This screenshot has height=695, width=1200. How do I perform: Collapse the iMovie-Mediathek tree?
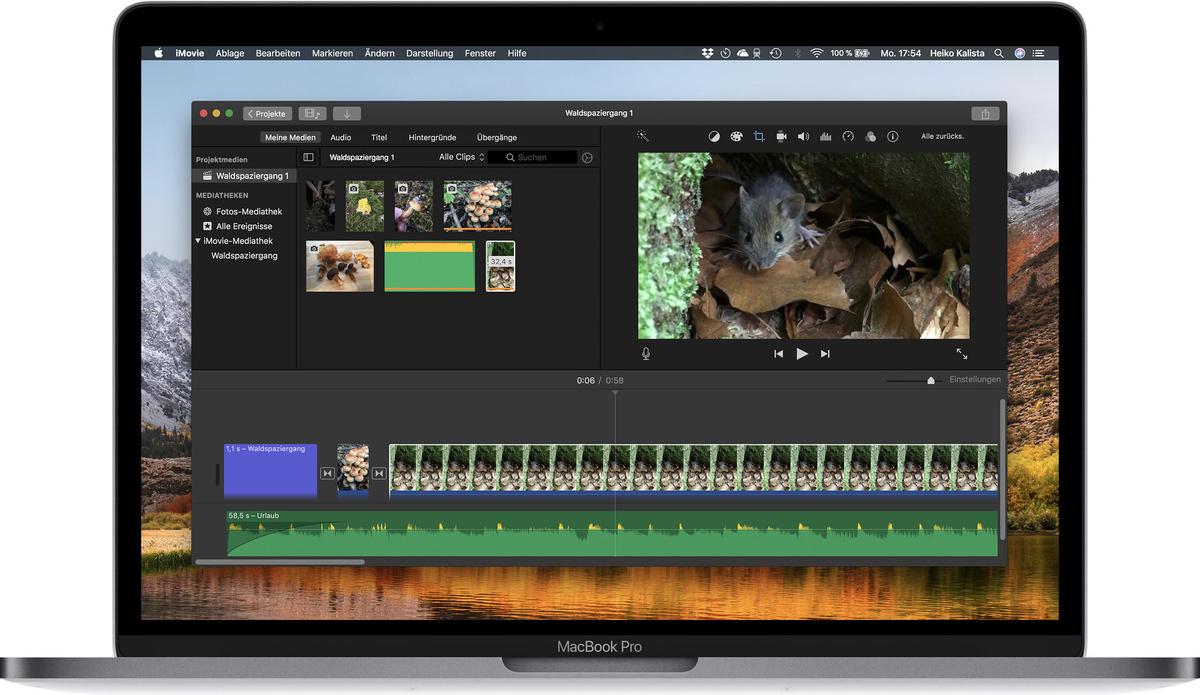tap(198, 241)
